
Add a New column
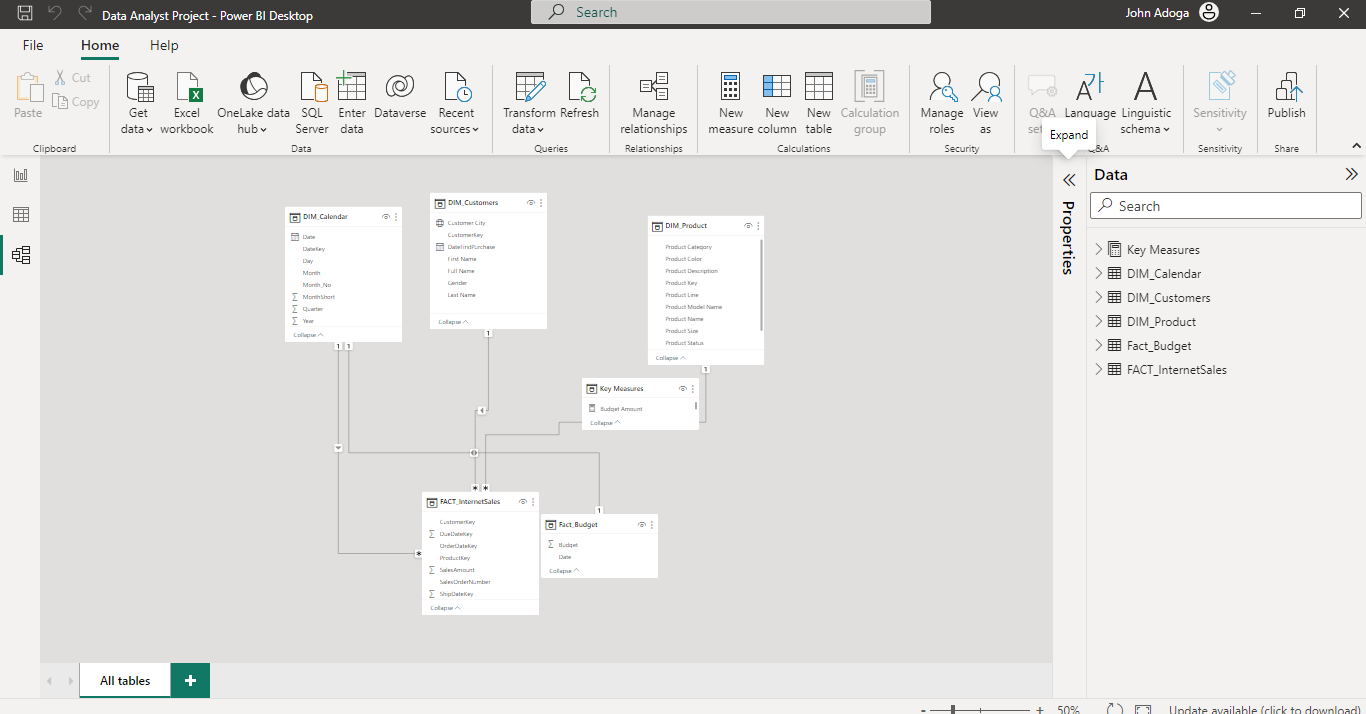777,103
